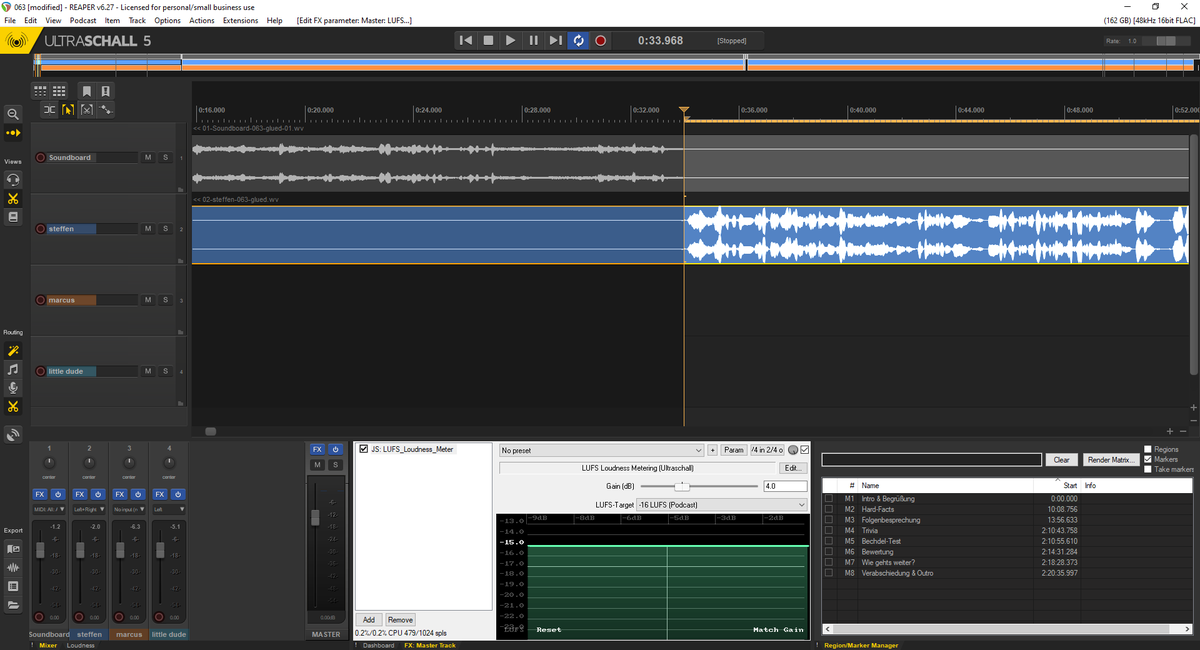1200x650 pixels.
Task: Open the Actions menu
Action: click(x=201, y=20)
